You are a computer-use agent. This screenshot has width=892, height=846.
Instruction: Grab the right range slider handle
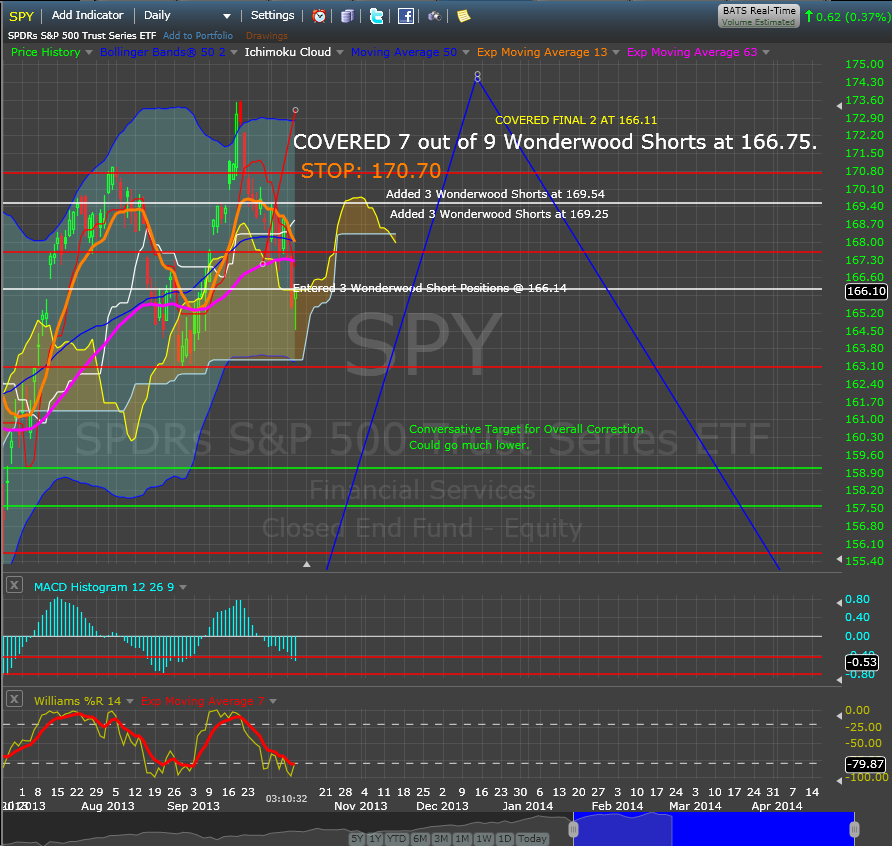[854, 830]
